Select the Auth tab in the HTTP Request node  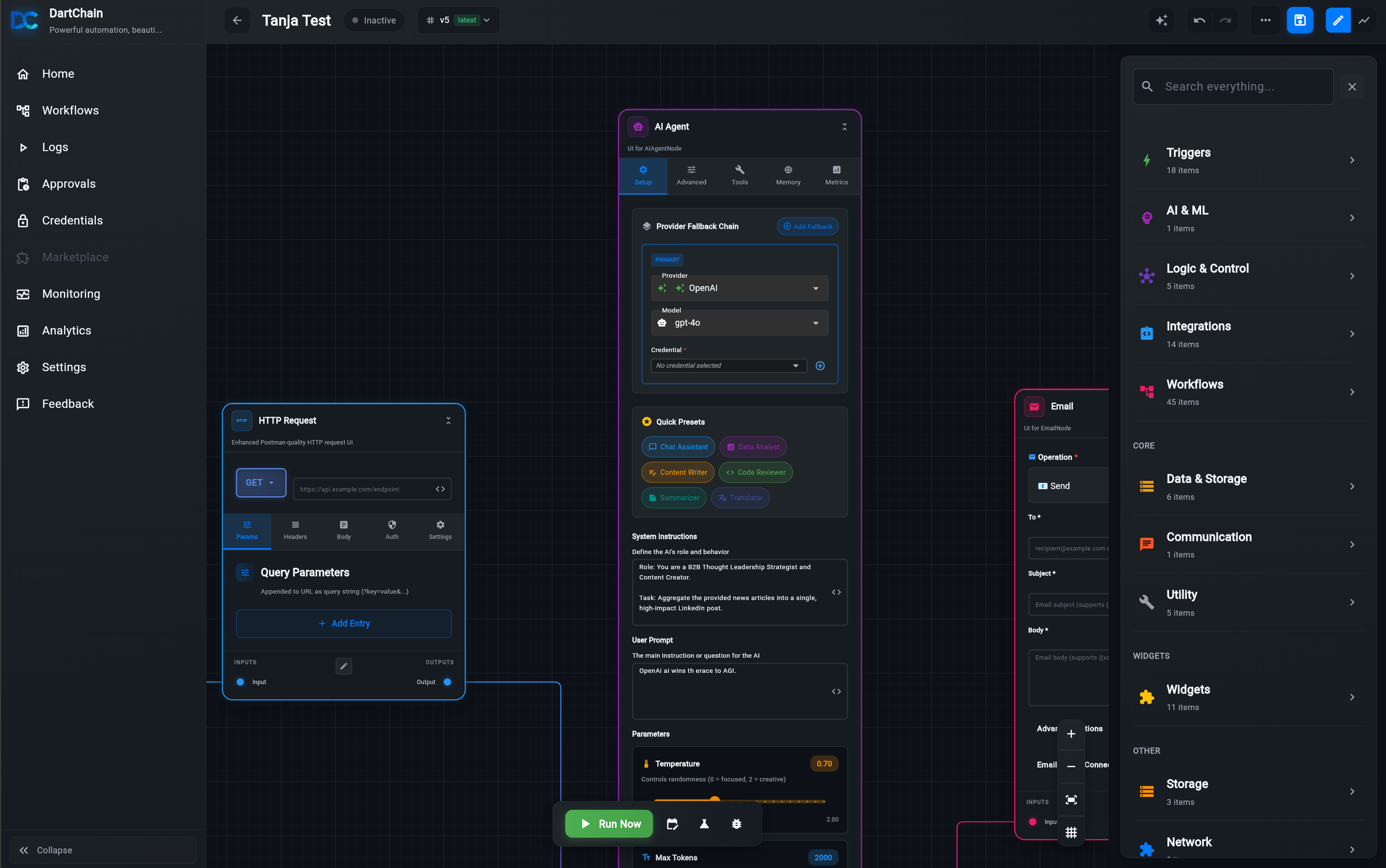pyautogui.click(x=392, y=529)
